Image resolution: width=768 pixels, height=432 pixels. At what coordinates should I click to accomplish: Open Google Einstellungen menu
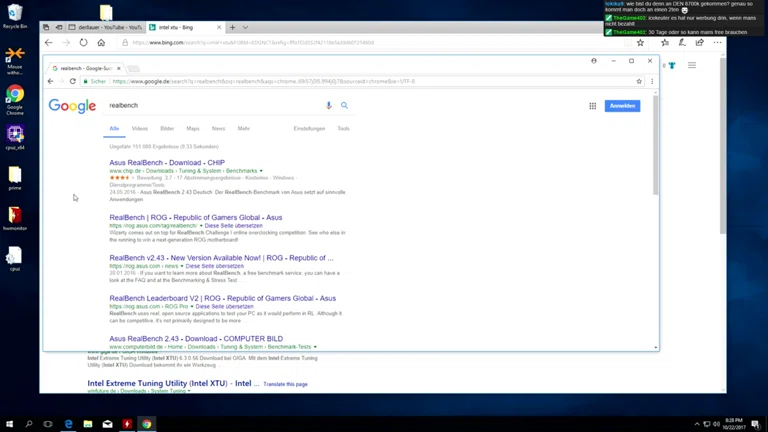[309, 128]
